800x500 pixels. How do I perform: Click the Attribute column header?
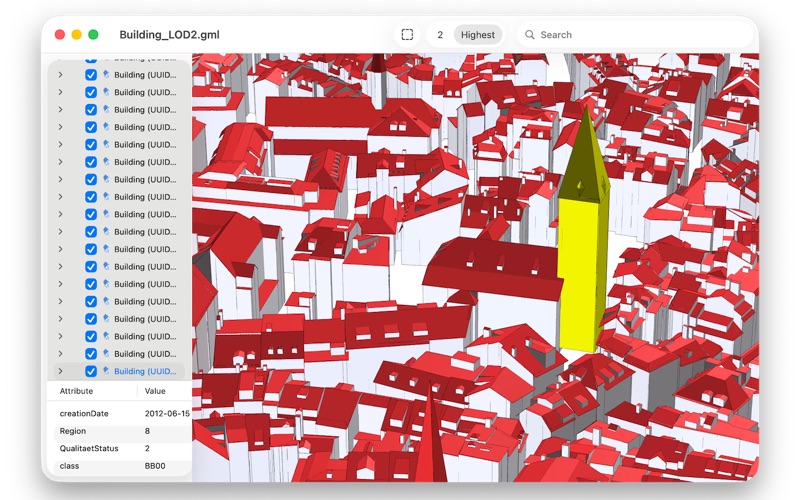point(76,391)
